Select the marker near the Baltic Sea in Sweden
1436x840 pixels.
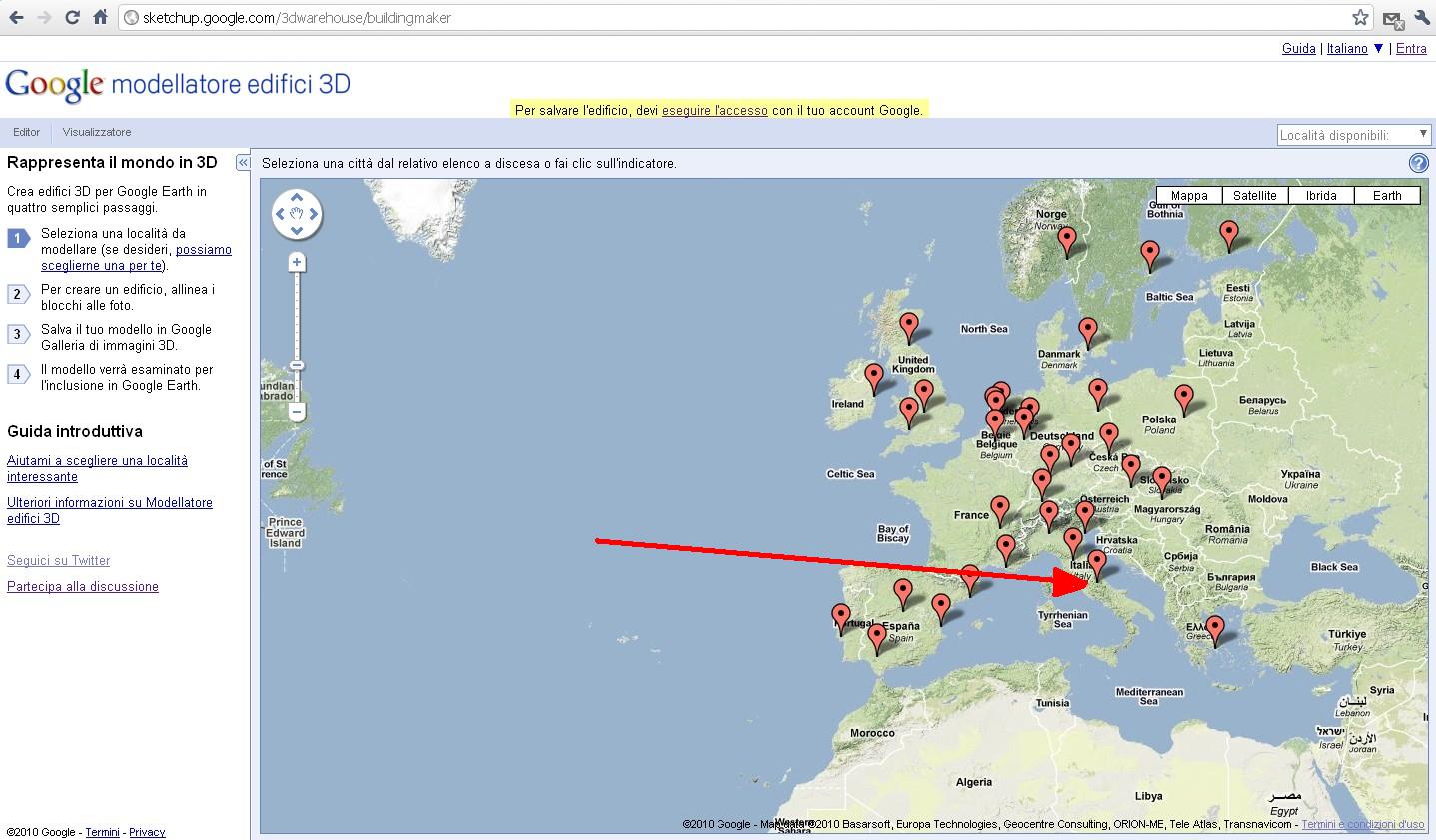[x=1150, y=256]
